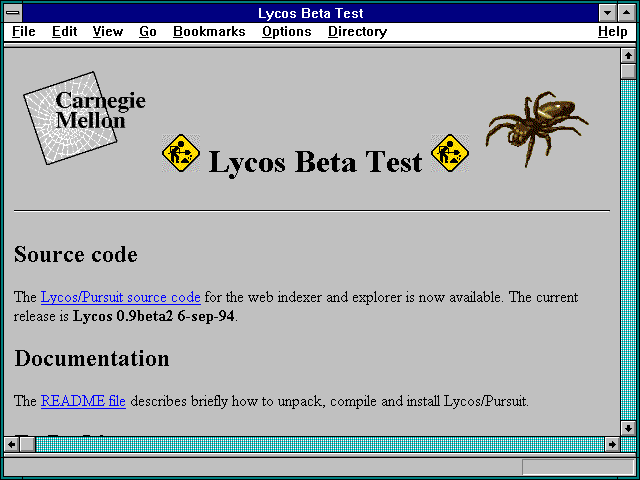Minimize the Lycos Beta Test window
The height and width of the screenshot is (480, 640).
[x=607, y=13]
